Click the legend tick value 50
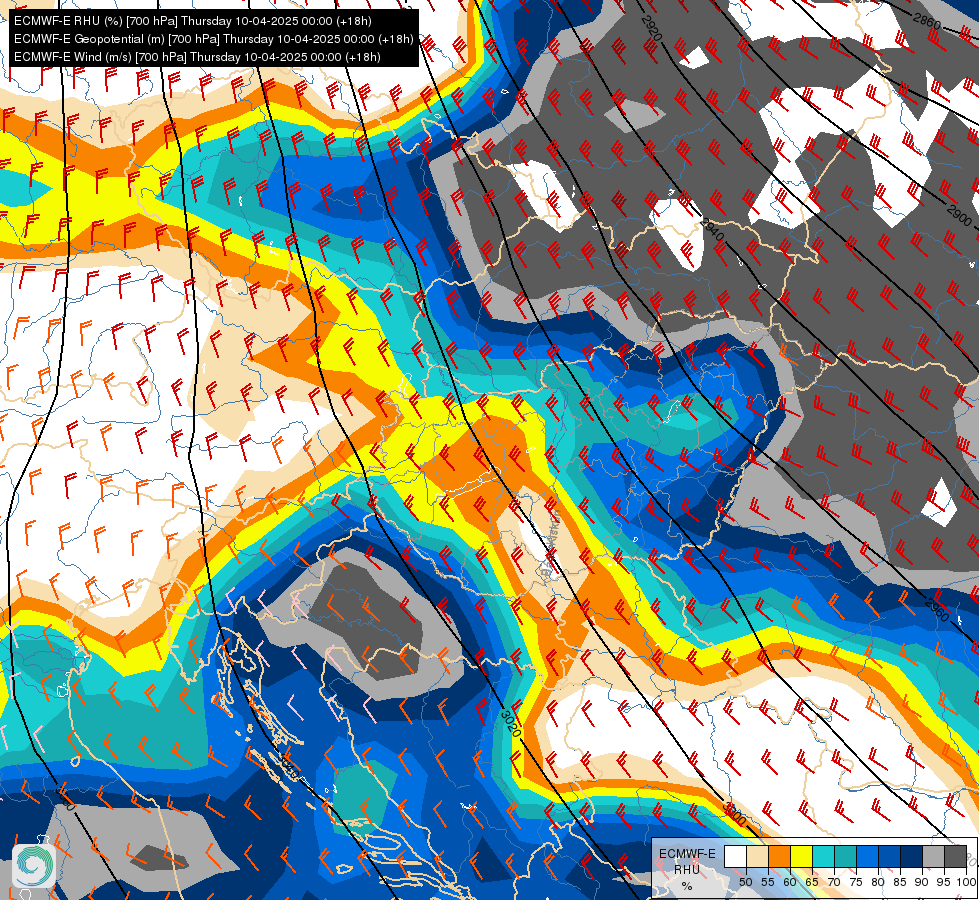This screenshot has height=900, width=979. tap(745, 882)
